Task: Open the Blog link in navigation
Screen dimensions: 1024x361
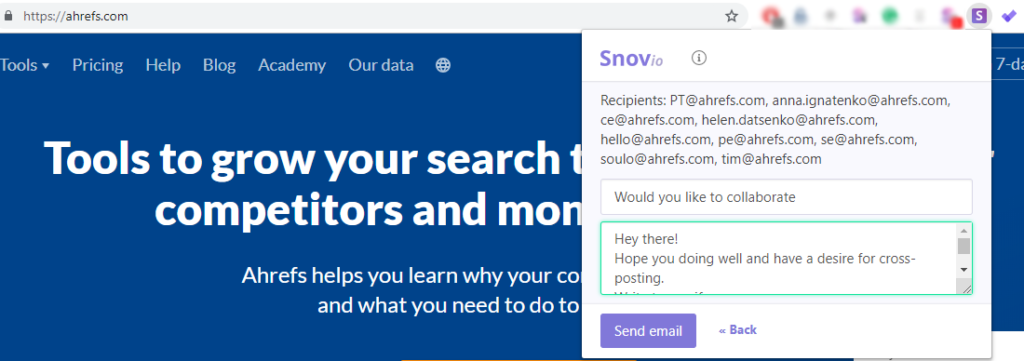Action: [219, 65]
